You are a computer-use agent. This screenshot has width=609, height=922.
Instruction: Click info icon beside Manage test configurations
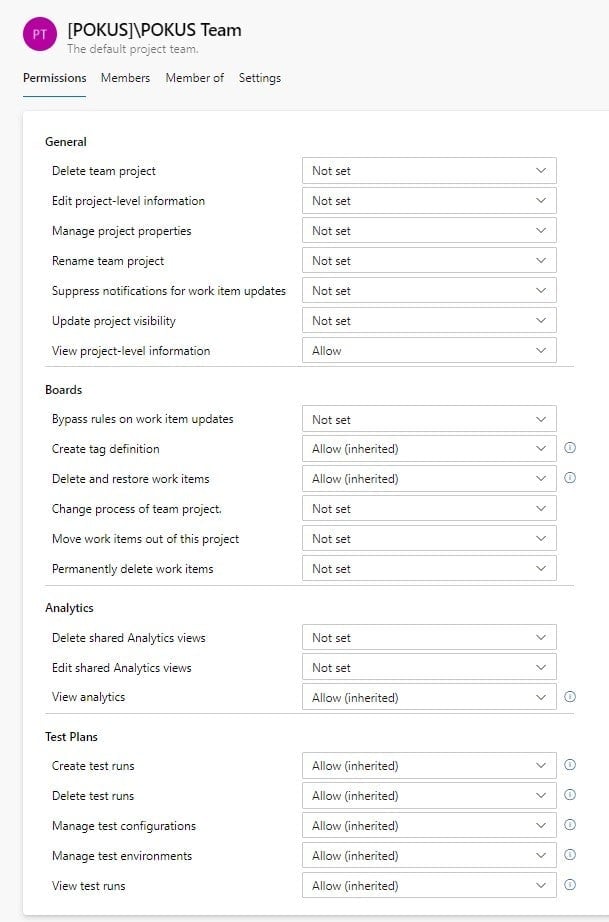570,826
